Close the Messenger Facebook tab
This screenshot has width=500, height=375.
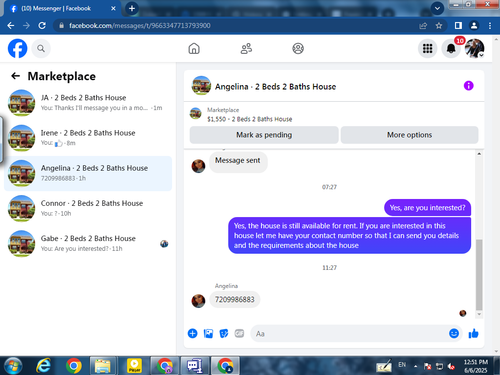113,8
